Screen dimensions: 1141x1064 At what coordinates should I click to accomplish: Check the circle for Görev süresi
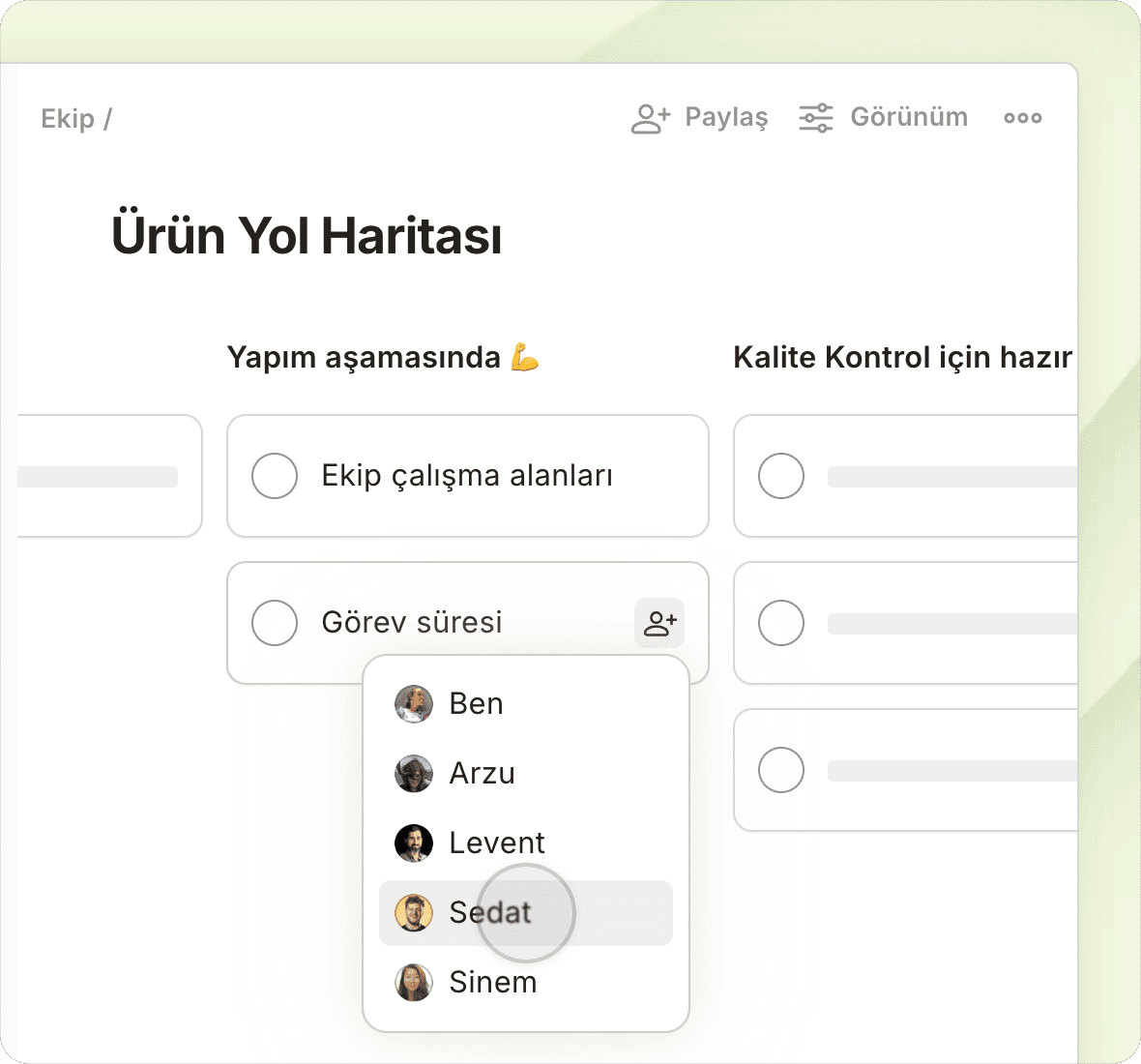click(275, 623)
